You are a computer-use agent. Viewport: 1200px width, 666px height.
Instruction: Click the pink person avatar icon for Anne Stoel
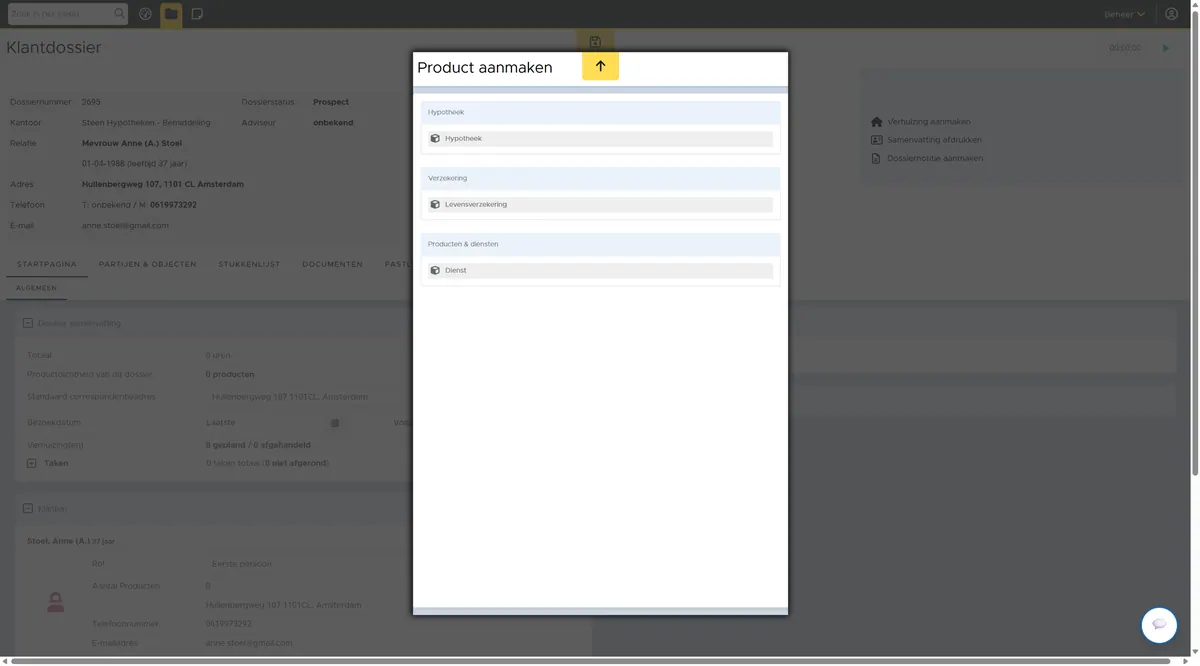coord(56,602)
